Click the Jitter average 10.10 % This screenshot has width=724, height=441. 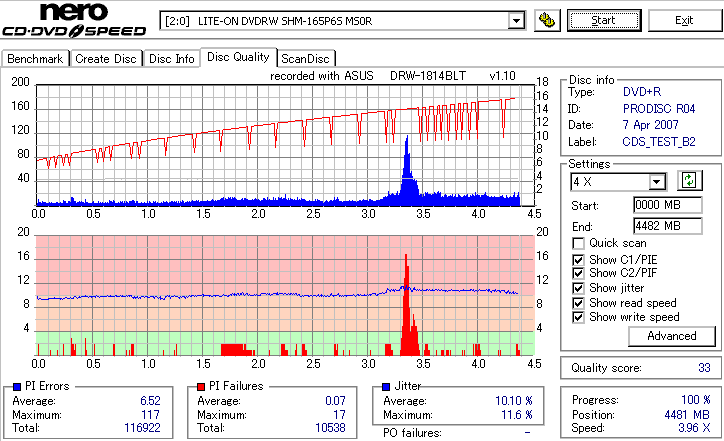pyautogui.click(x=513, y=401)
